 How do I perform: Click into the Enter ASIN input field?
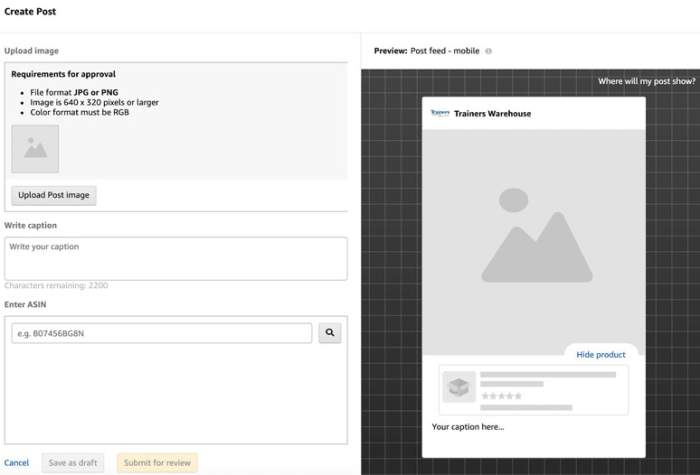(x=162, y=333)
